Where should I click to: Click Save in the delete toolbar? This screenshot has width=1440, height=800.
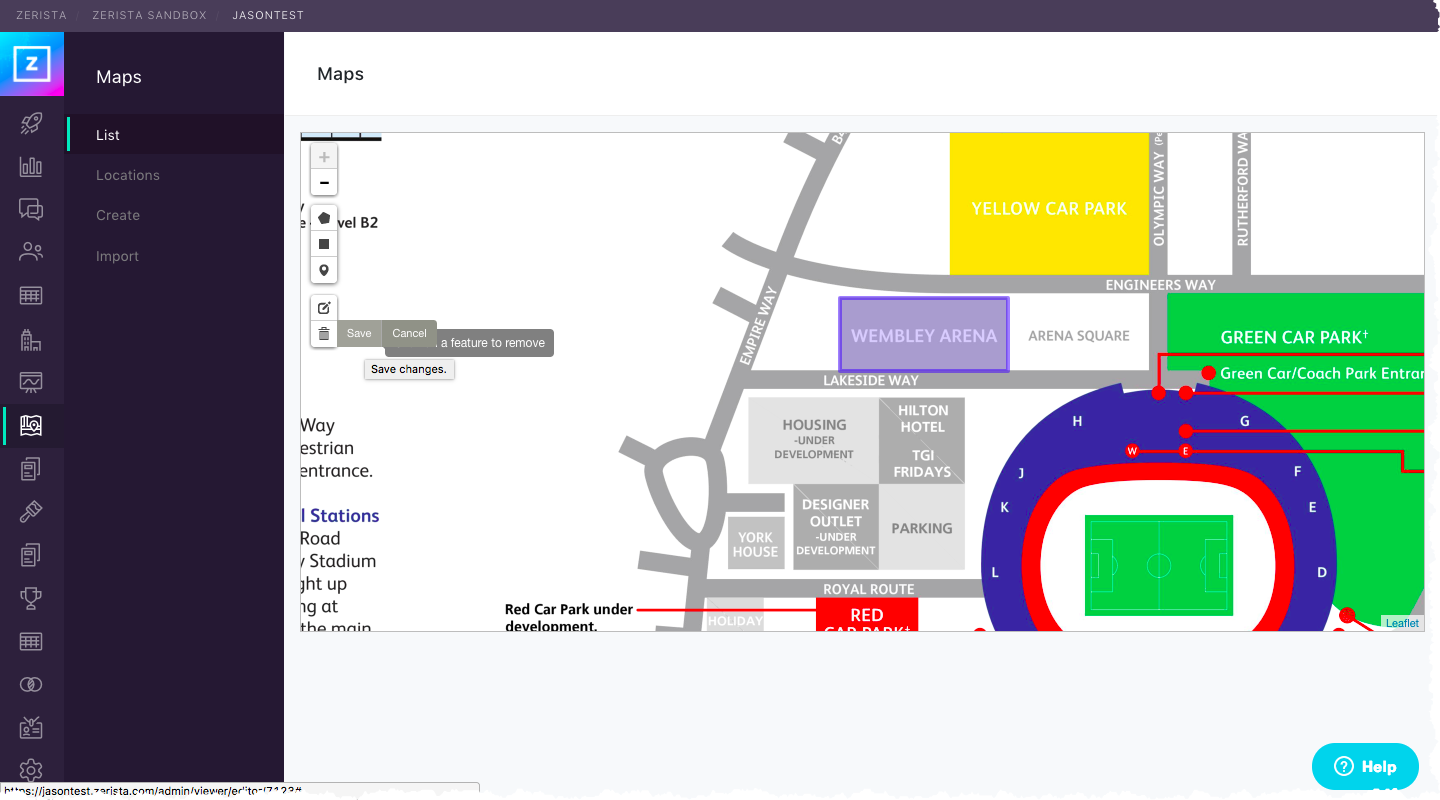[x=359, y=334]
